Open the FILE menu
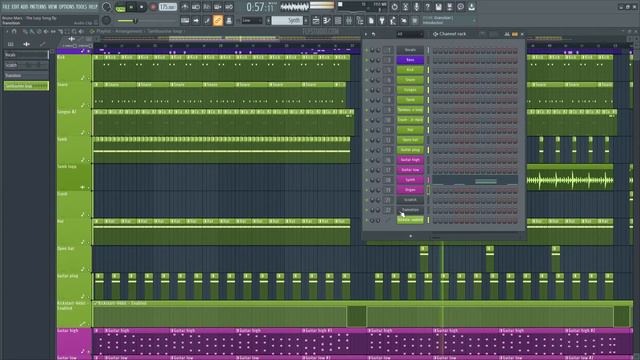The image size is (640, 360). (6, 7)
